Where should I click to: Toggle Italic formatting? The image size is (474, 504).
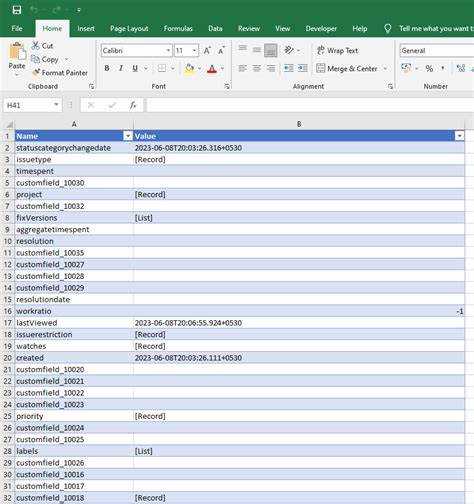[121, 68]
